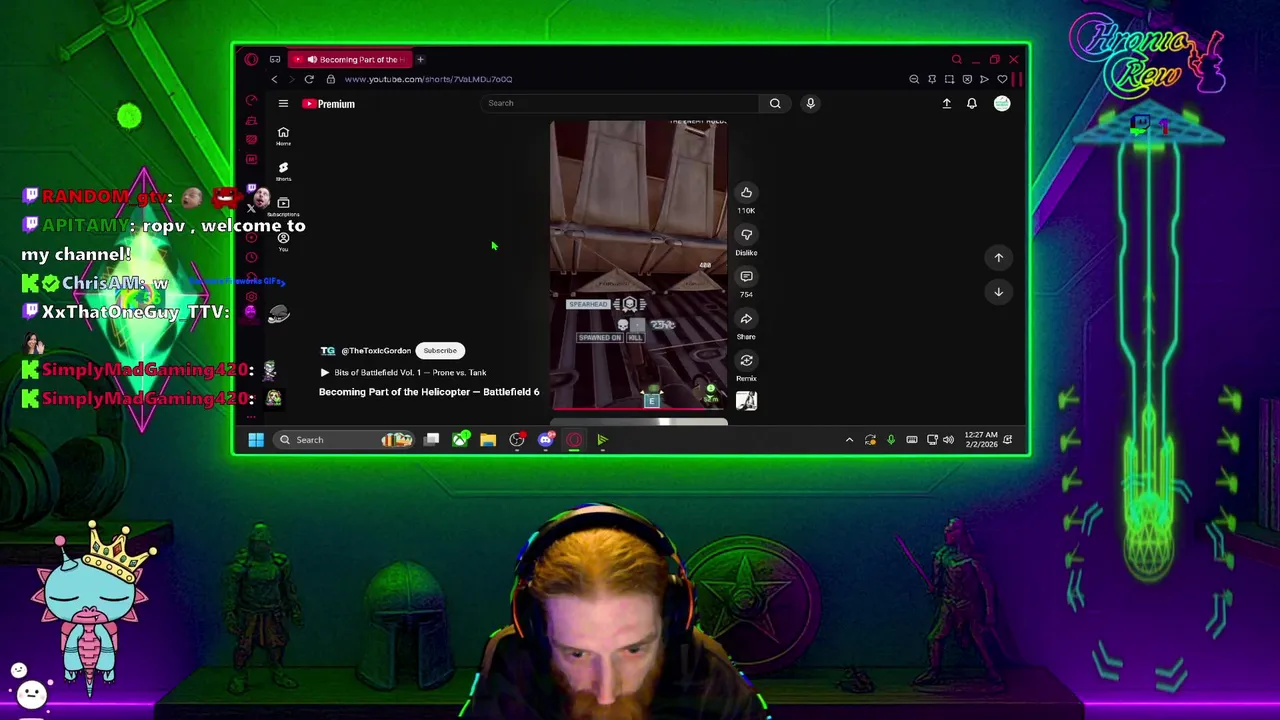Switch to the Becoming Part of the tab

point(350,59)
